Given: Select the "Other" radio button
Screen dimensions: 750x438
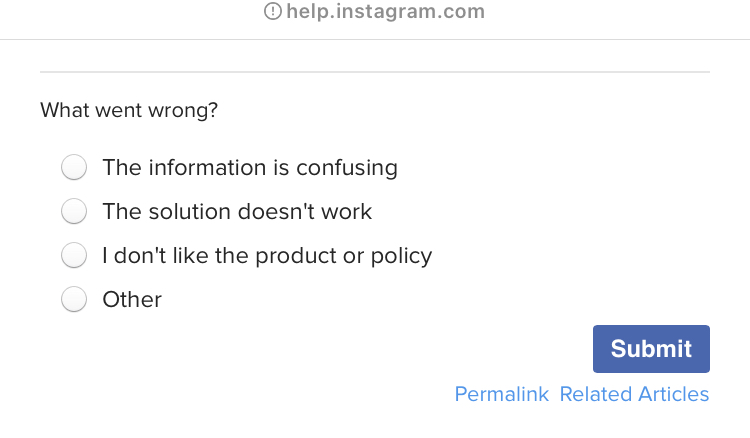Looking at the screenshot, I should point(74,300).
